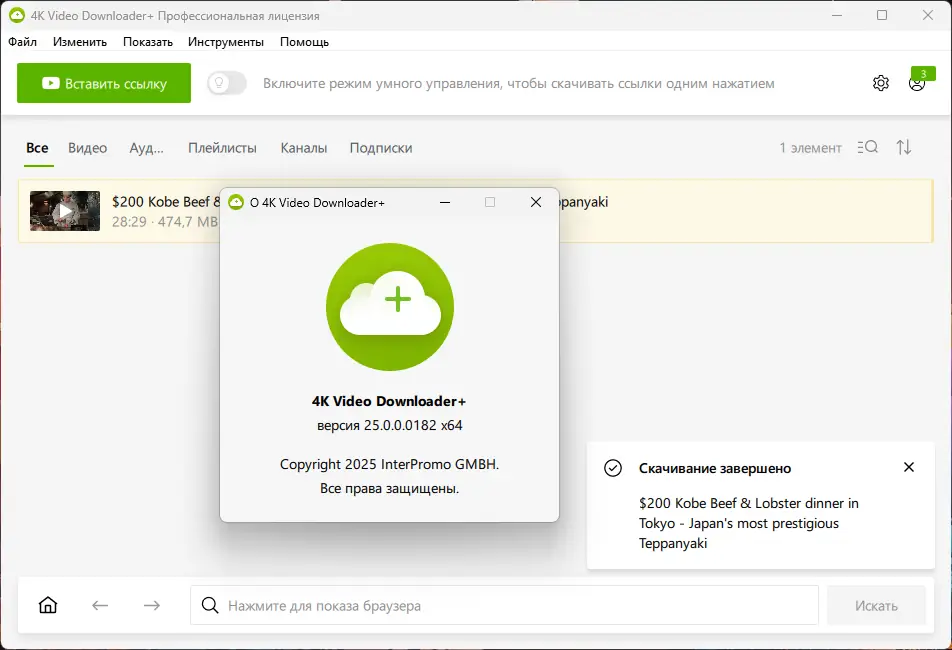Minimize the main application window
952x650 pixels.
837,15
